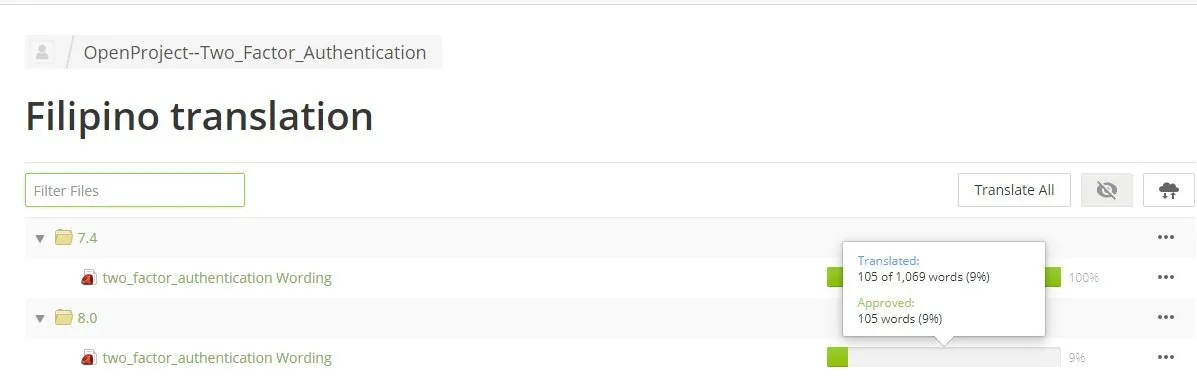Screen dimensions: 1197x378
Task: Select the 7.4 folder name
Action: (87, 237)
